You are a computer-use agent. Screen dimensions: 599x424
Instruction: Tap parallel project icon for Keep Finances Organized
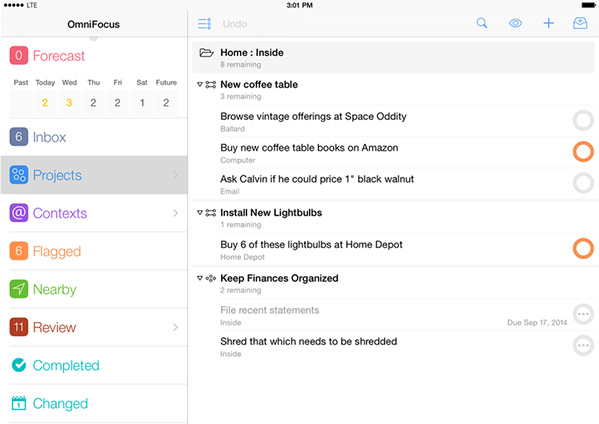210,278
